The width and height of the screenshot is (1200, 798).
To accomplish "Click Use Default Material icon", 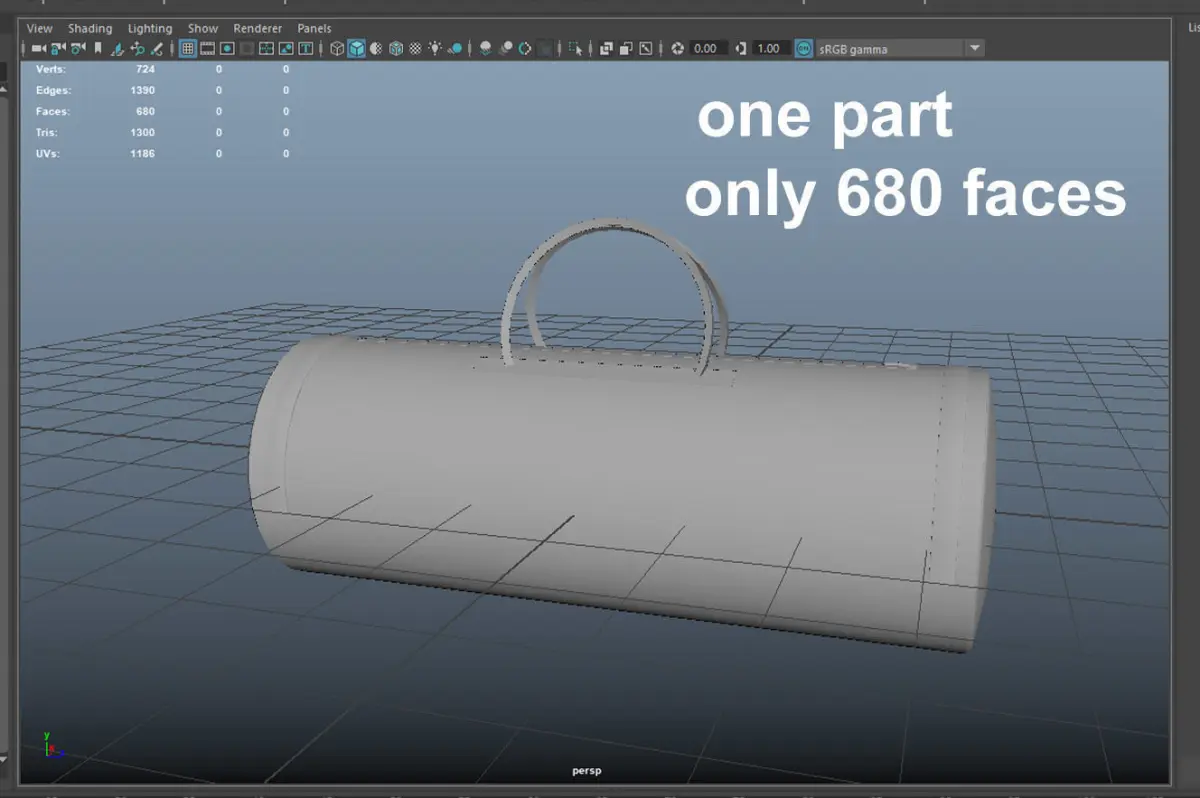I will coord(376,48).
